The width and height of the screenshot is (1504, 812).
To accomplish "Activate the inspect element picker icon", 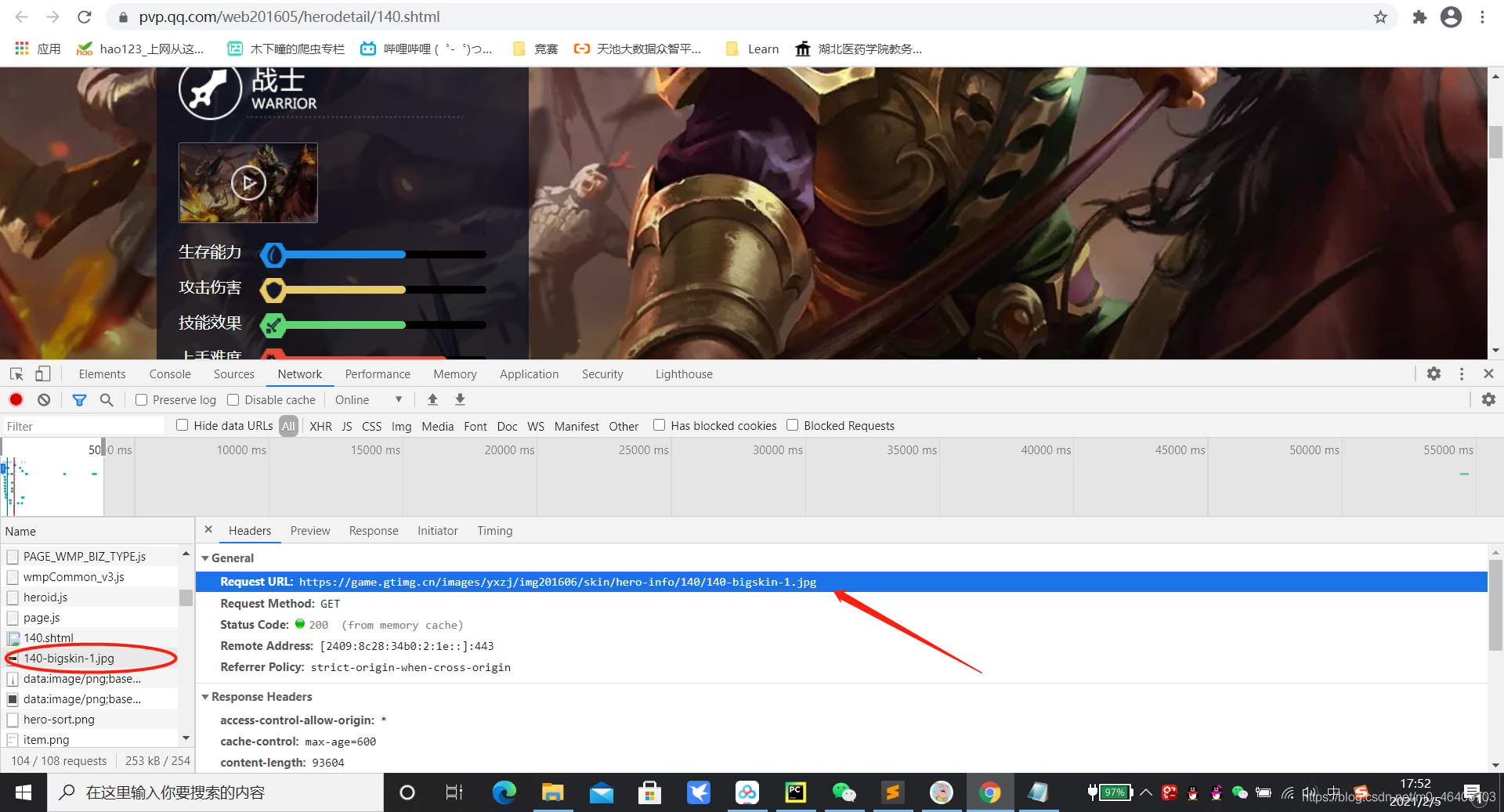I will click(x=16, y=374).
